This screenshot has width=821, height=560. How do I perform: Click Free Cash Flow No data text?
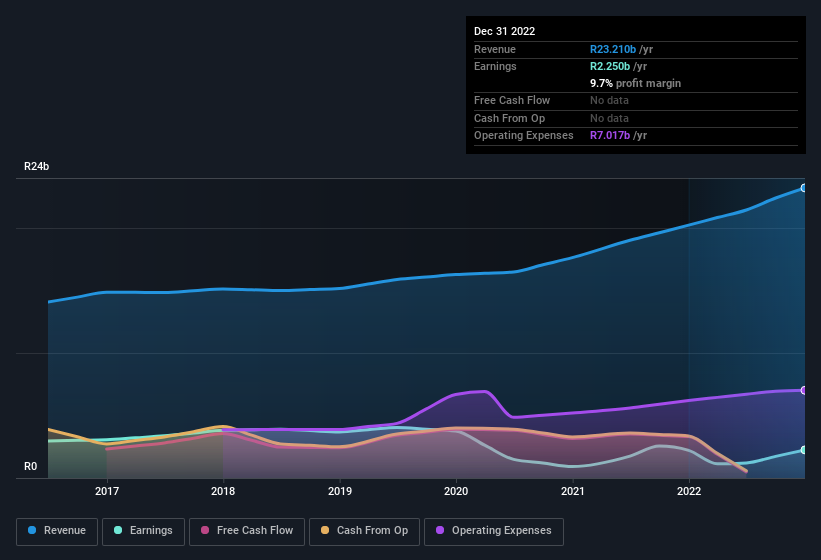point(609,100)
